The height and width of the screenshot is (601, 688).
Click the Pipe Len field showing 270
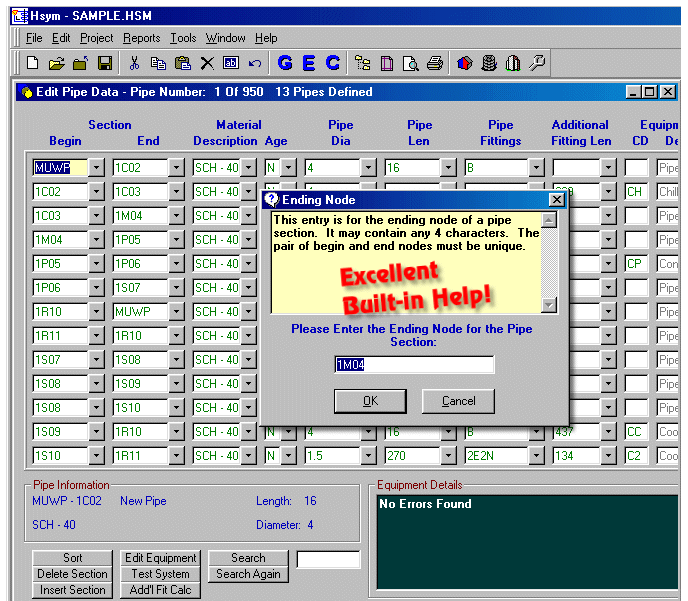coord(412,456)
